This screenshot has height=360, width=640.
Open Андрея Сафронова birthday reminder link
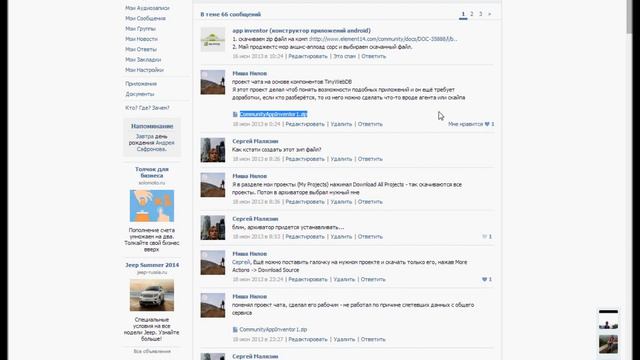pos(156,146)
